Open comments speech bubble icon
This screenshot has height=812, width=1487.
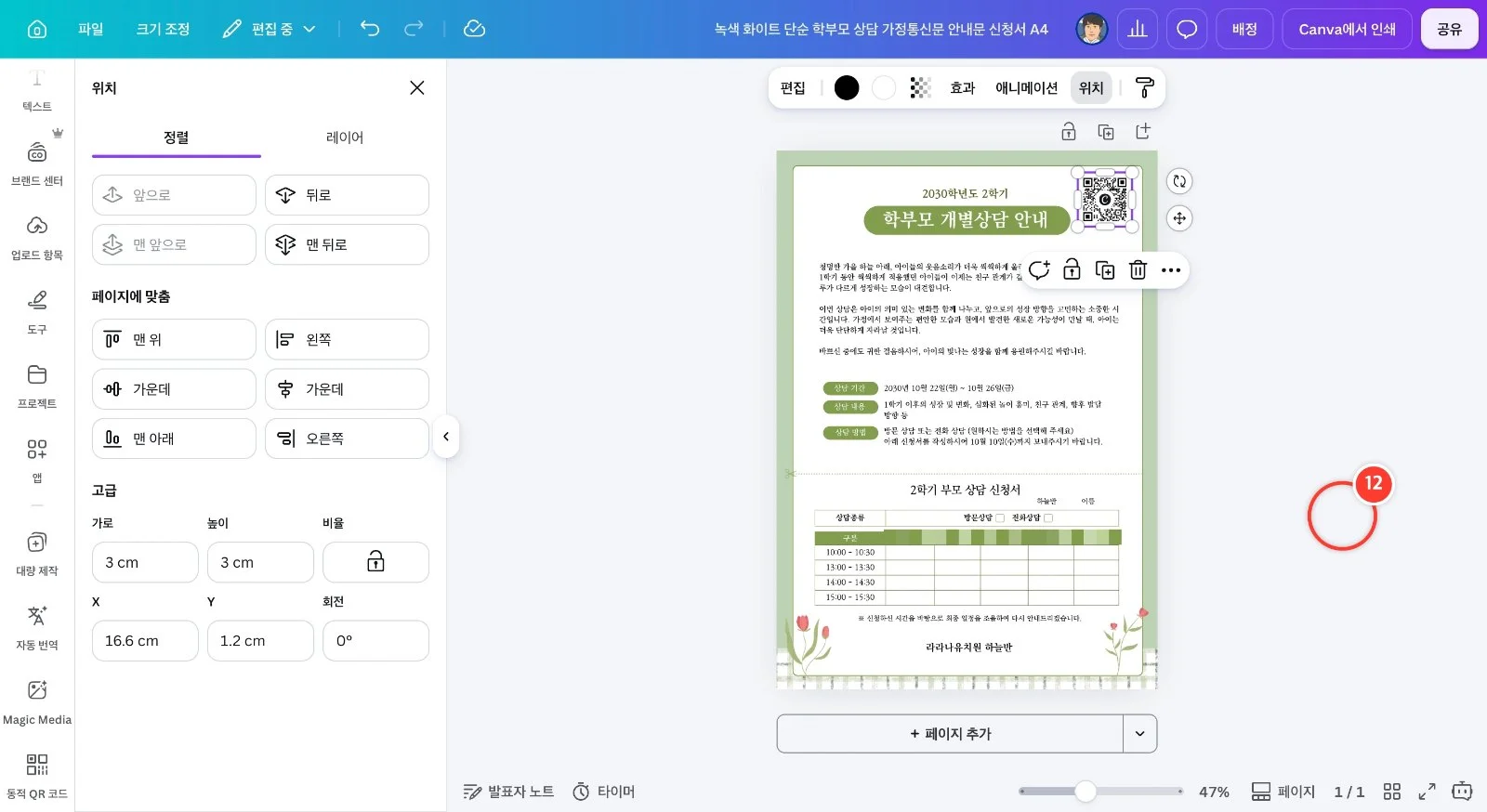pos(1187,29)
